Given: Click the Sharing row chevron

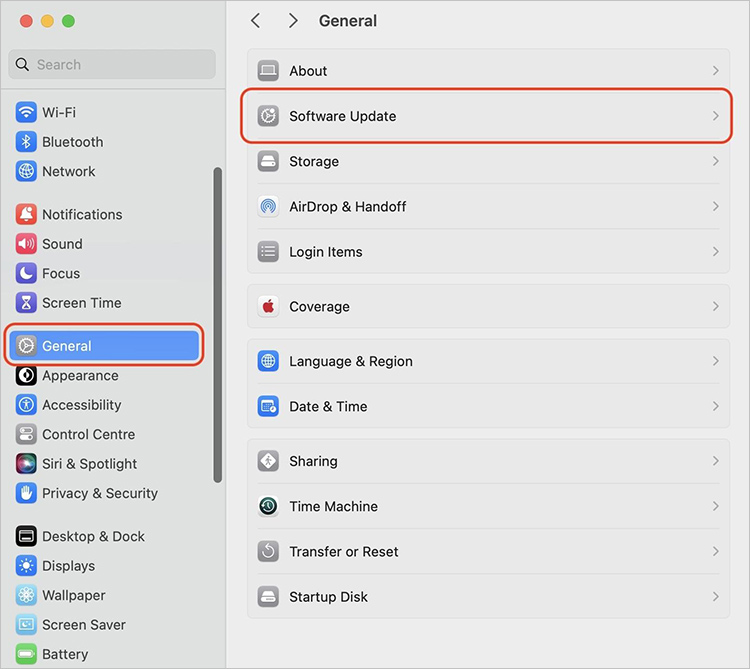Looking at the screenshot, I should pyautogui.click(x=716, y=461).
